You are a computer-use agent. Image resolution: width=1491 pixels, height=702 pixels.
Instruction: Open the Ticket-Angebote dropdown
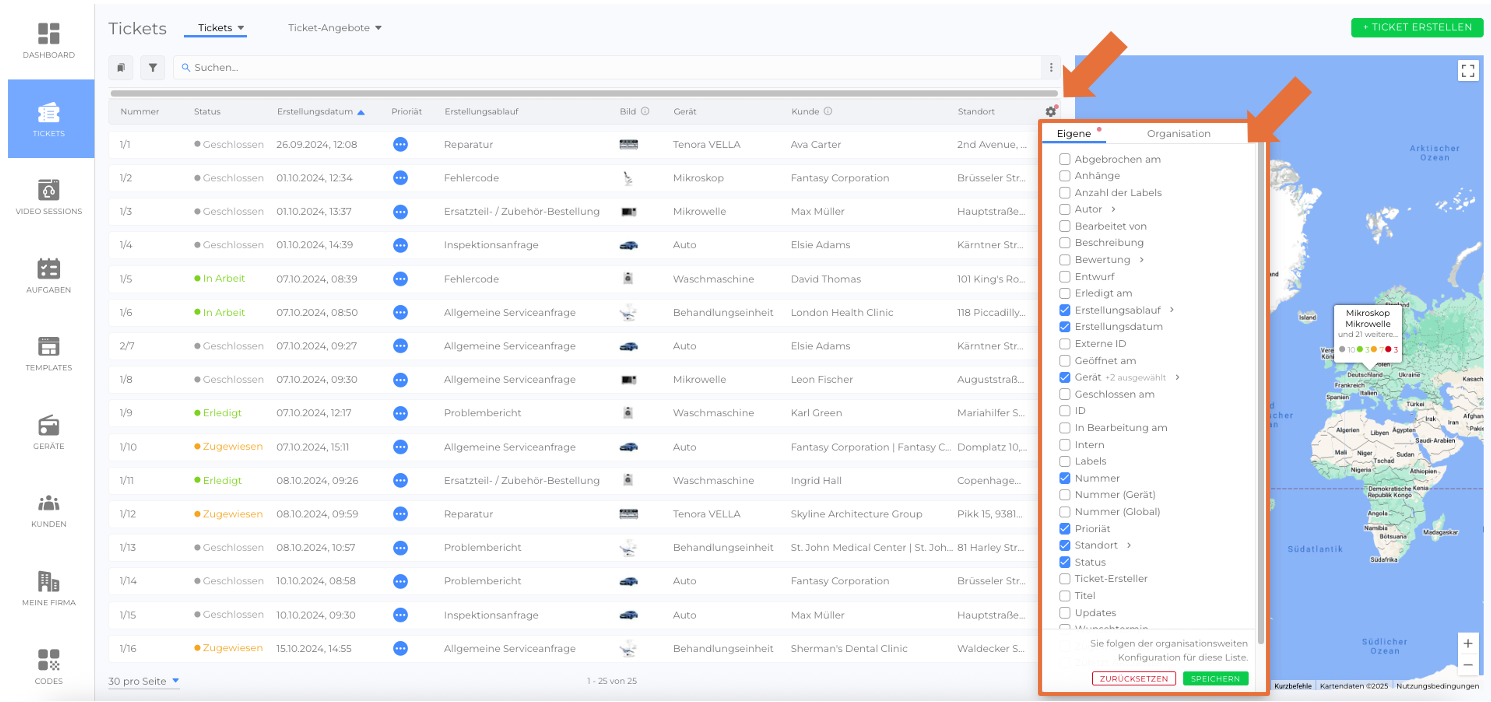coord(335,28)
